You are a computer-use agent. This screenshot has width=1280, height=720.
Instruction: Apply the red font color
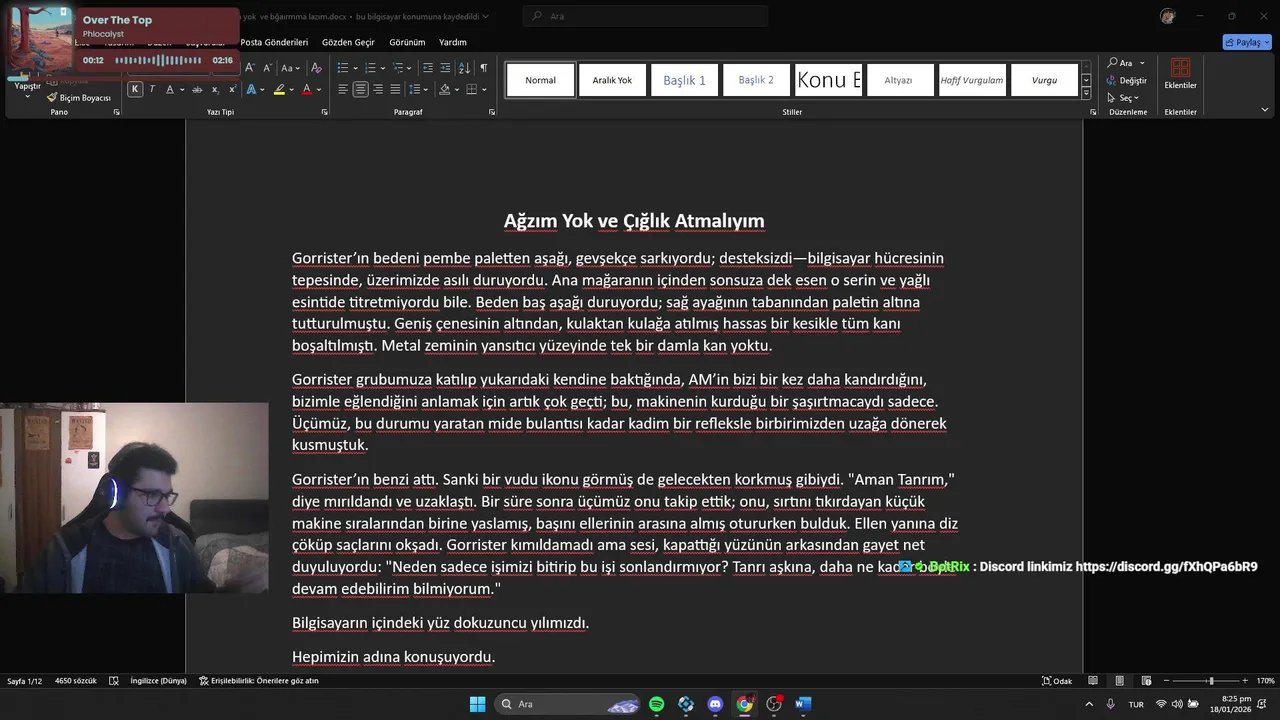306,89
